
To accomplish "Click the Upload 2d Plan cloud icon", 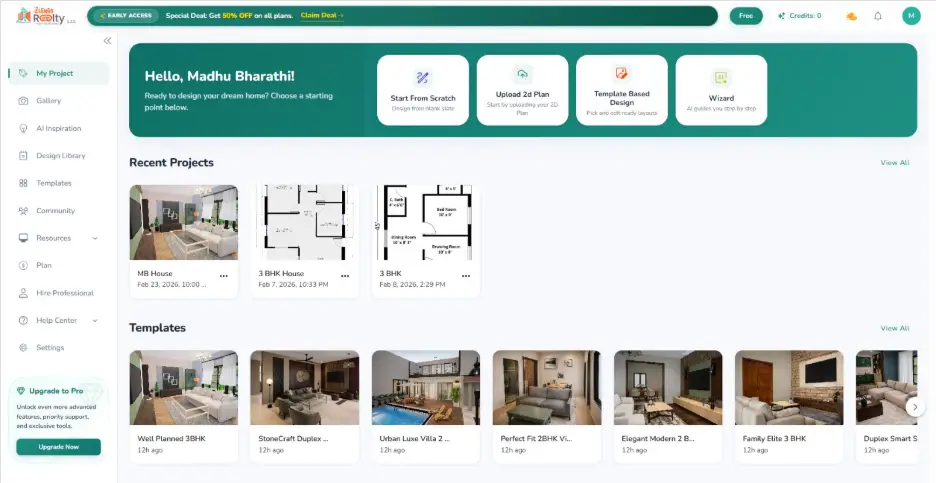I will [x=522, y=74].
